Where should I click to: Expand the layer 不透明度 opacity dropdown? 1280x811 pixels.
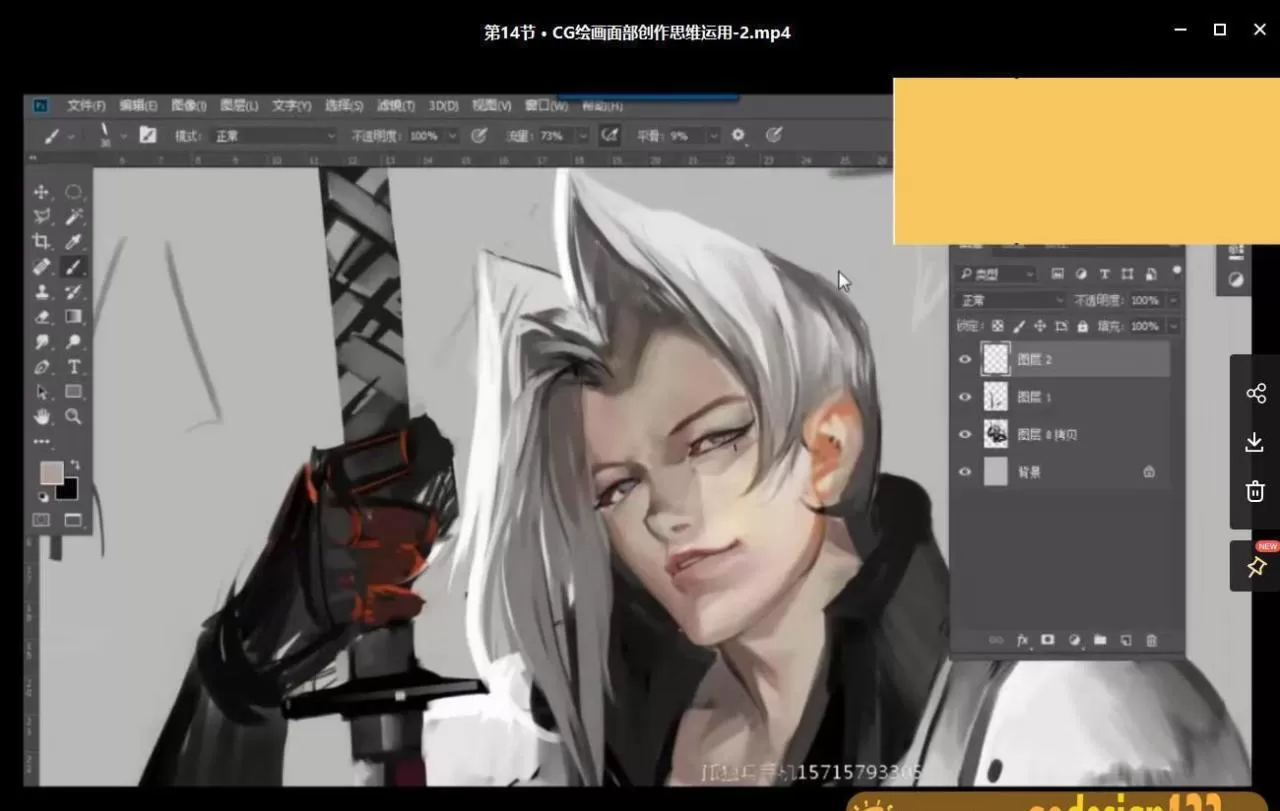[x=1173, y=300]
